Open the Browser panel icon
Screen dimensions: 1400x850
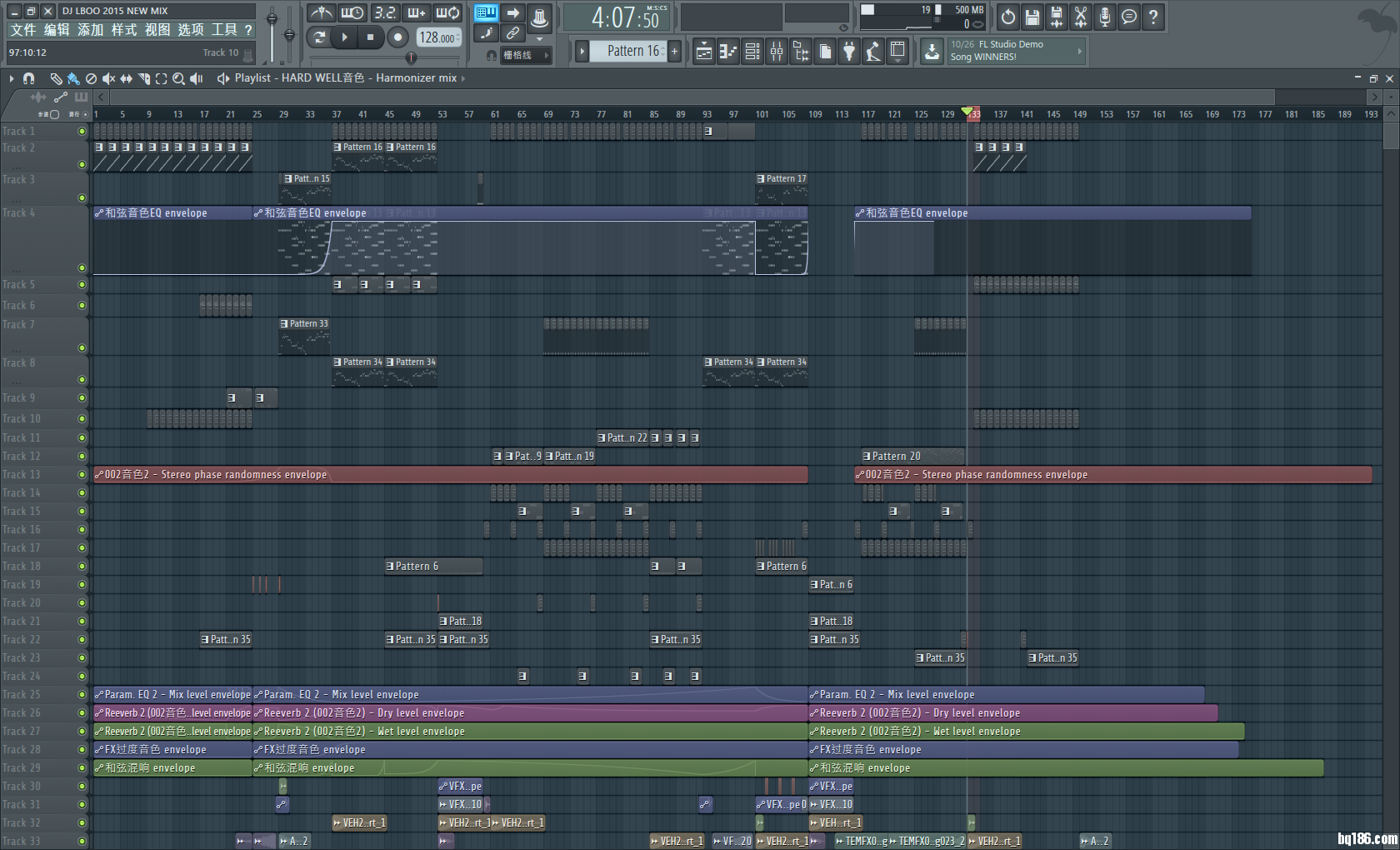pyautogui.click(x=801, y=52)
